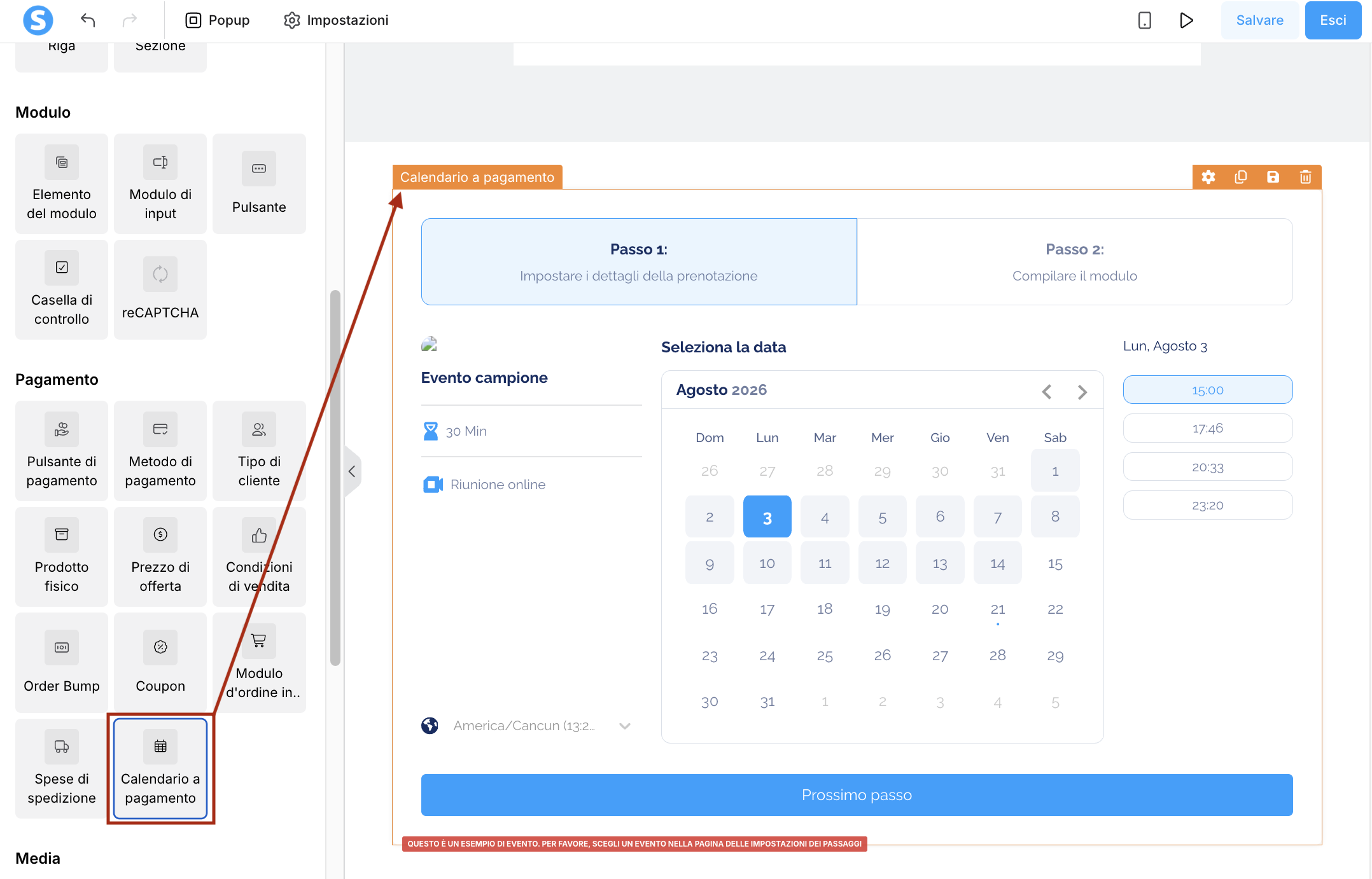Click the Media section heading
This screenshot has width=1372, height=879.
pos(38,859)
